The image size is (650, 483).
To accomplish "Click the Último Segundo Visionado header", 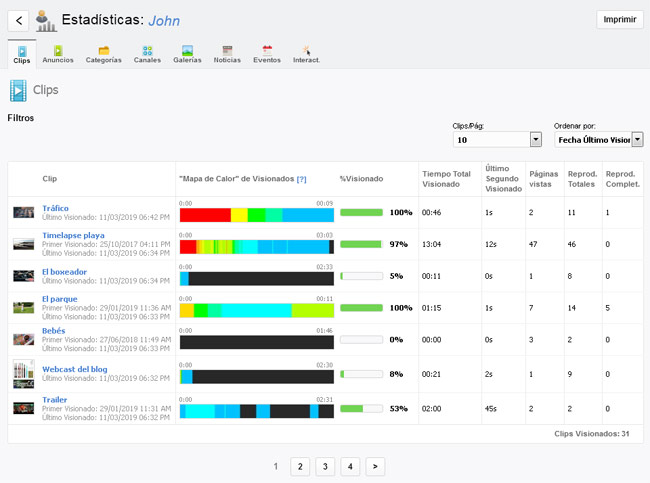I will coord(503,179).
